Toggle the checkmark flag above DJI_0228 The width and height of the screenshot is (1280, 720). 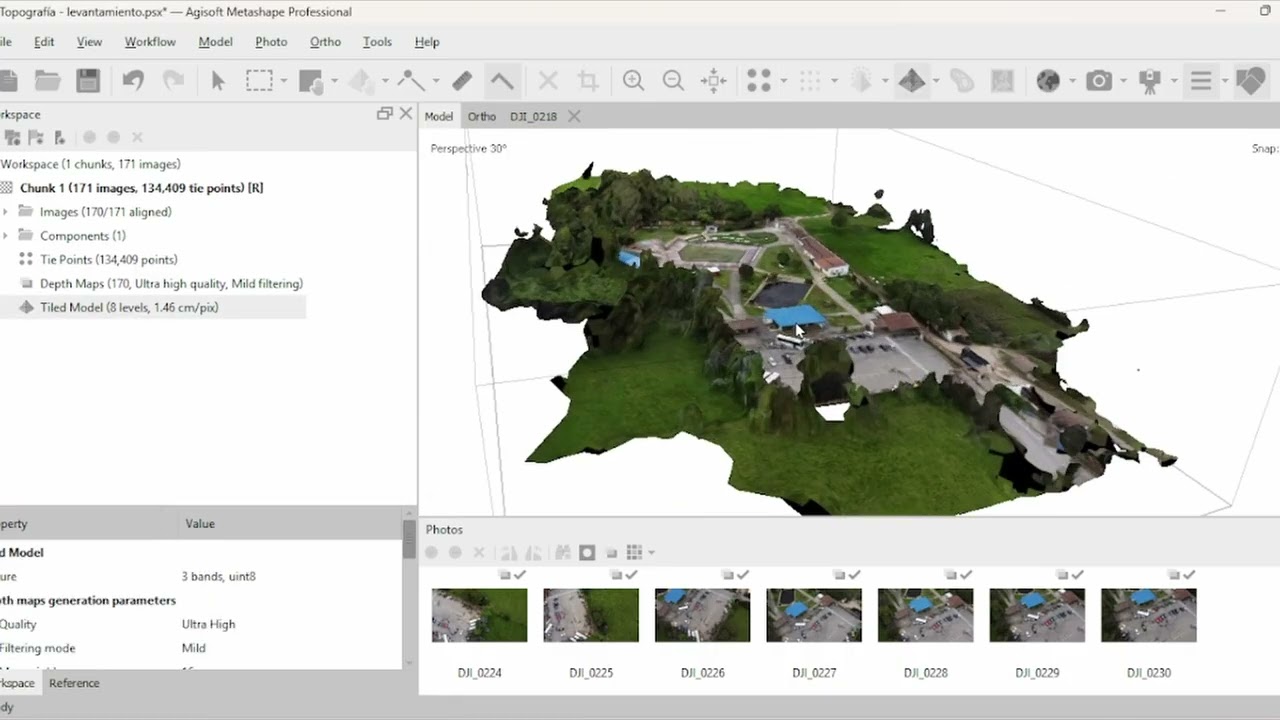966,575
